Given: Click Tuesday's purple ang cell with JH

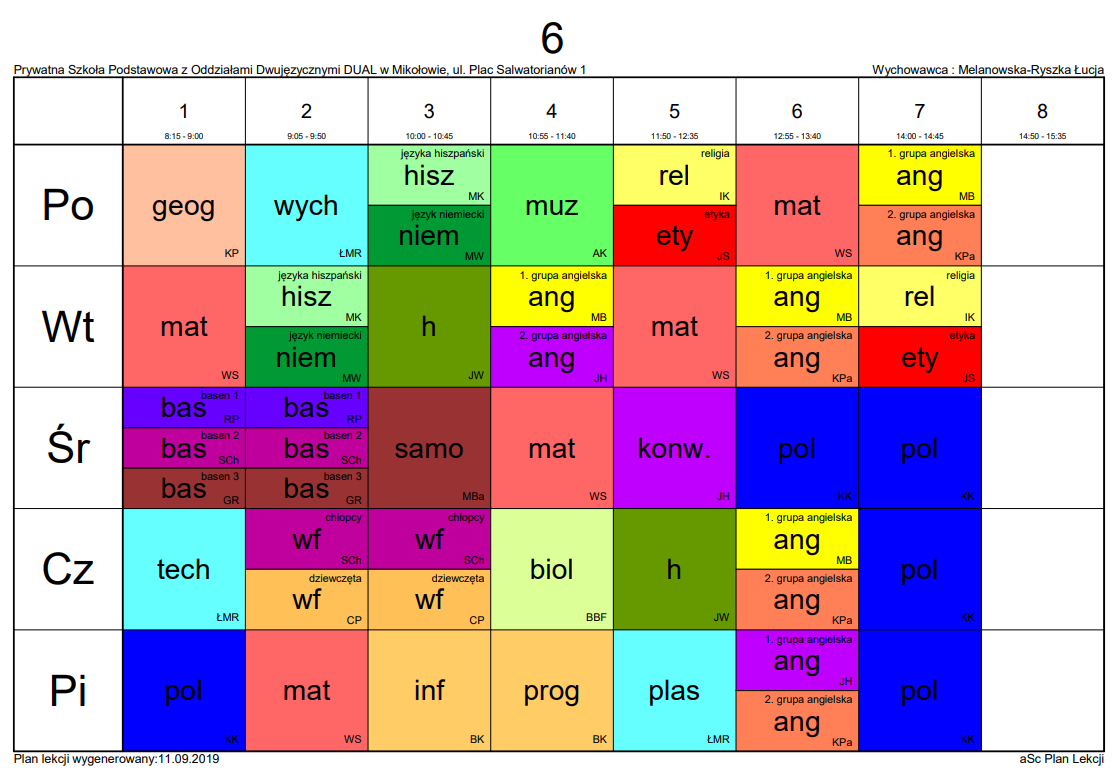Looking at the screenshot, I should (x=551, y=357).
